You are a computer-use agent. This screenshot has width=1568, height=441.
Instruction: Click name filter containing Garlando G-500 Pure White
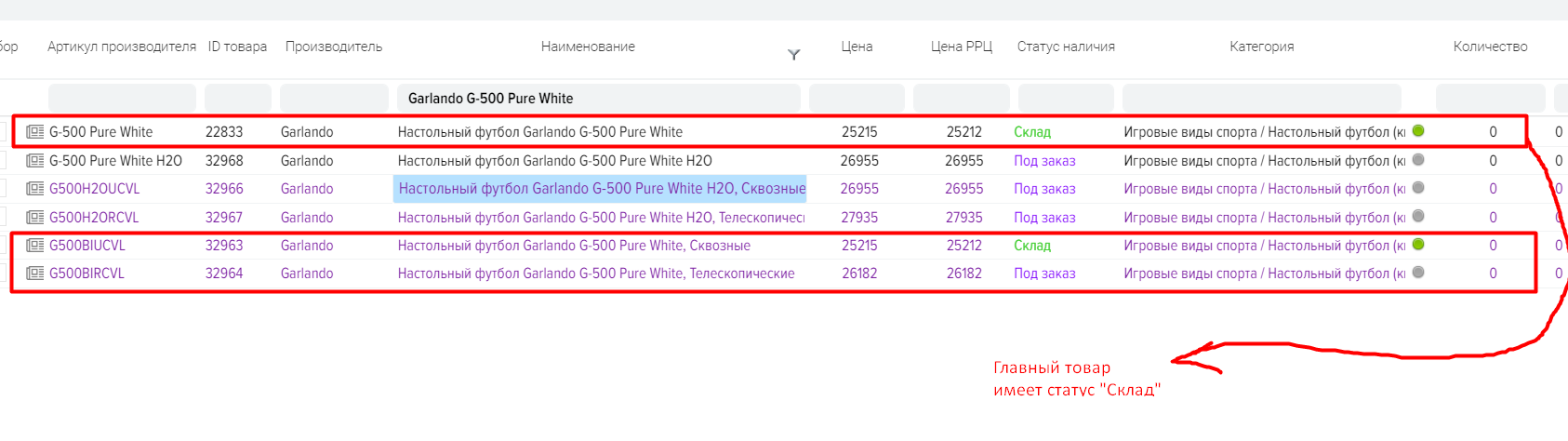599,99
